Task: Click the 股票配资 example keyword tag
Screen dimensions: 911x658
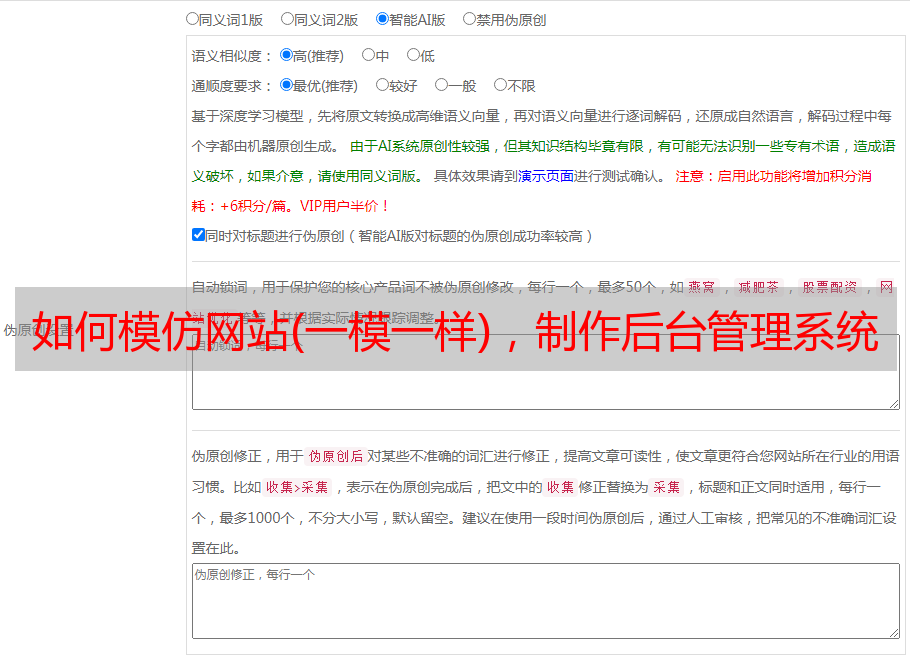Action: 829,287
